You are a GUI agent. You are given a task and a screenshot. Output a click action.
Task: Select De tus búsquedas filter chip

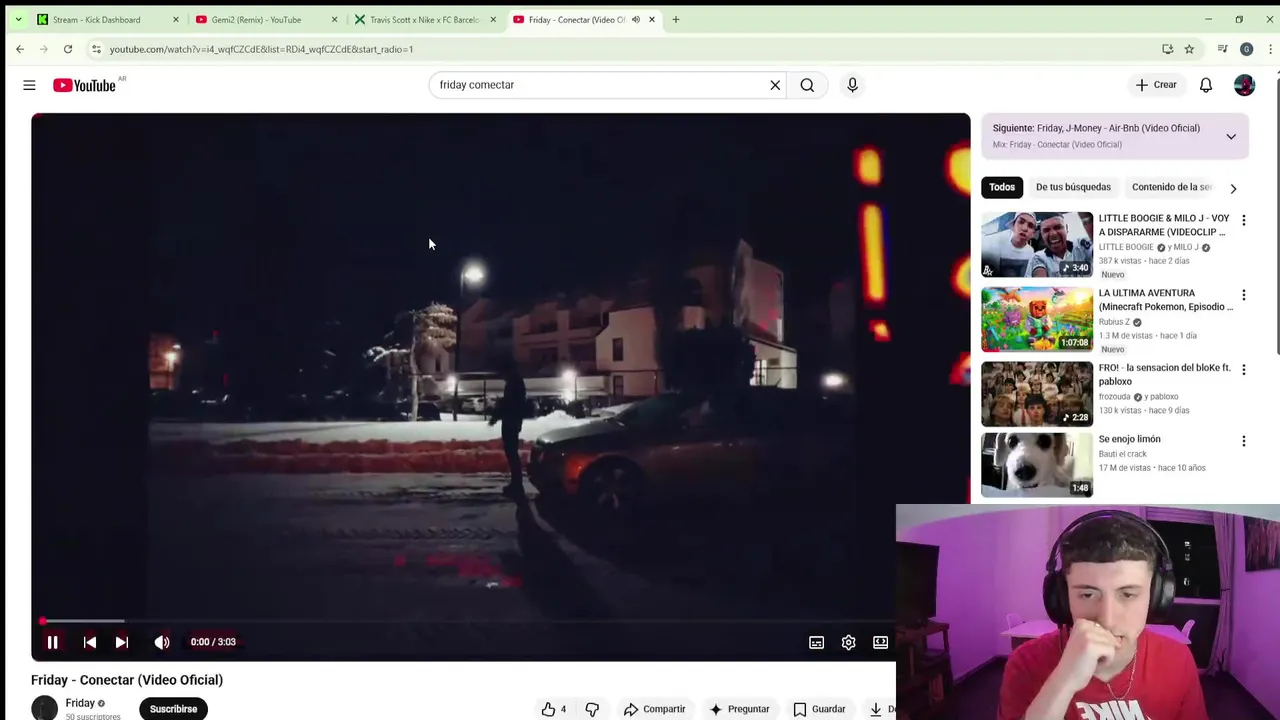1073,187
